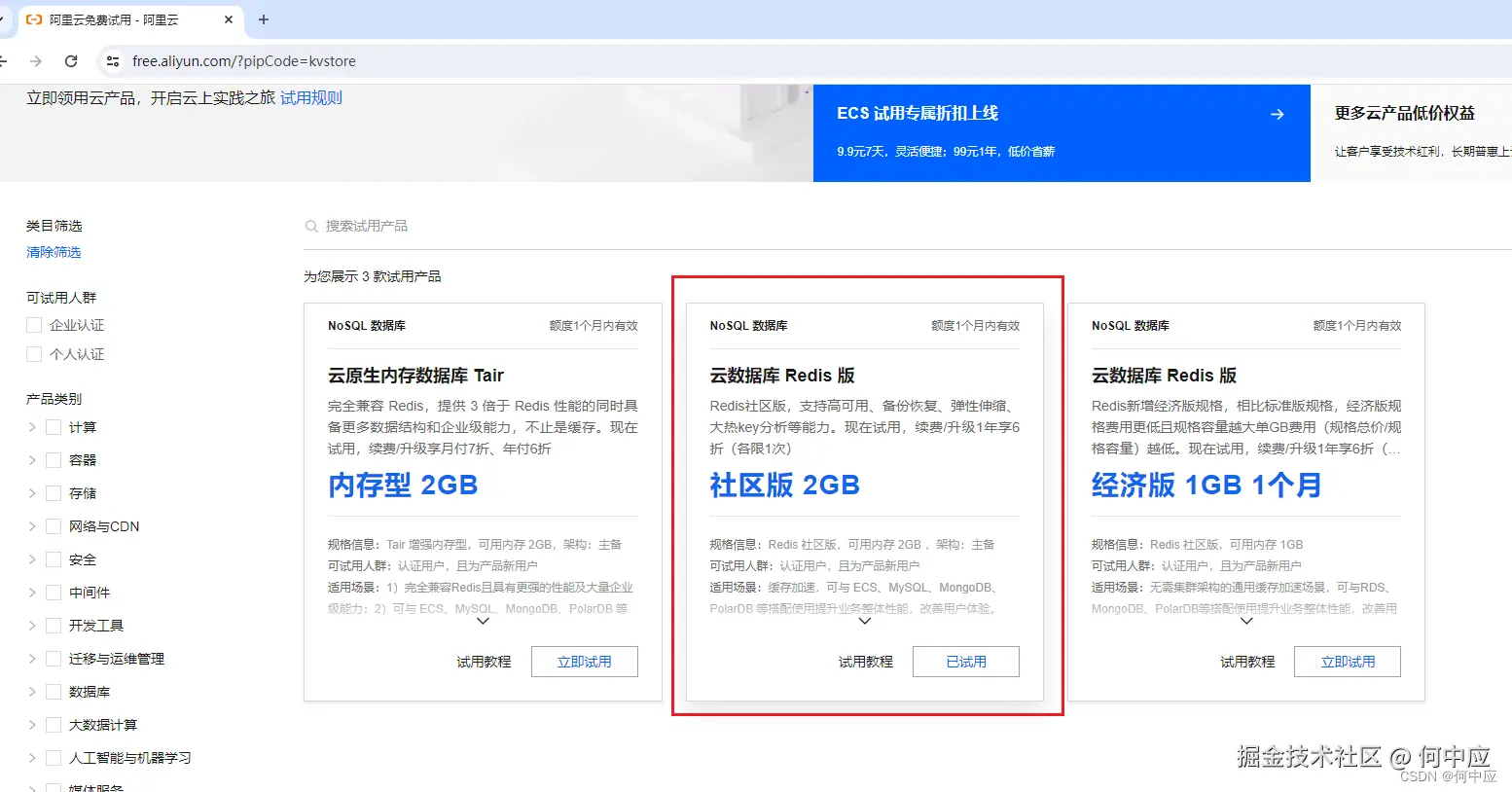Expand 适用场景 details on the Tair card

482,621
